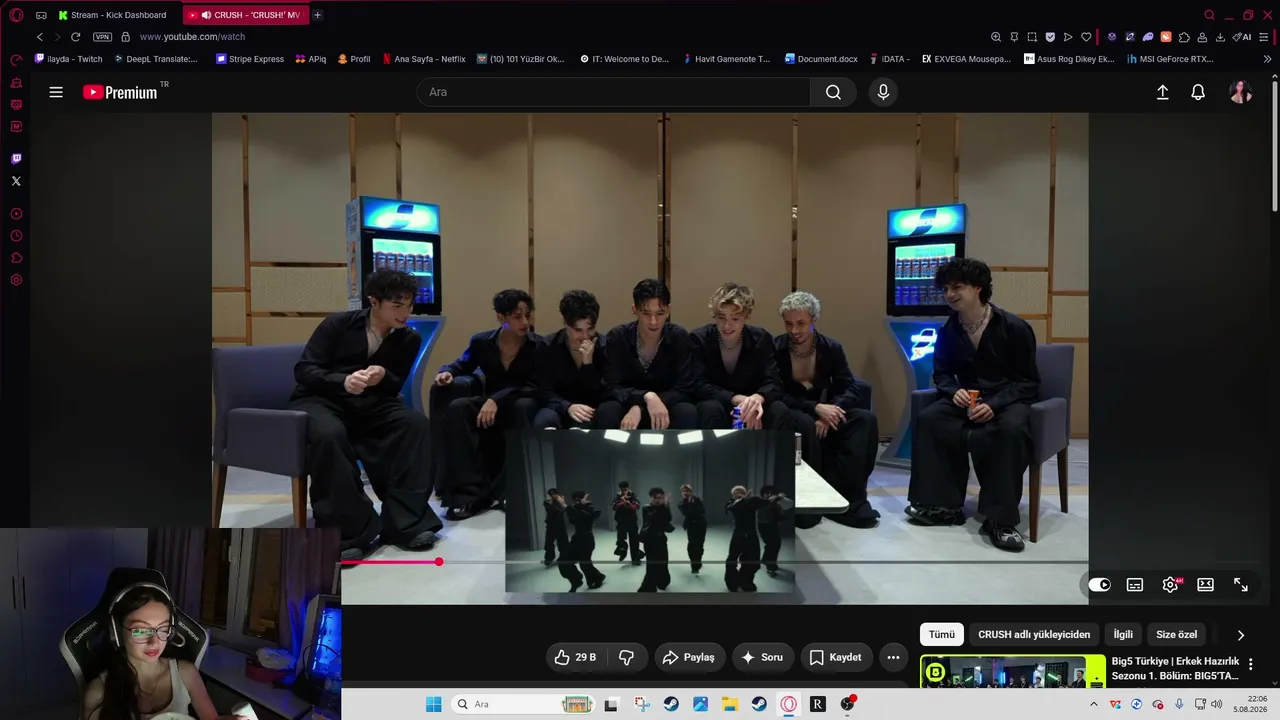
Task: Open options for Big5 Türkiye video
Action: (1250, 665)
